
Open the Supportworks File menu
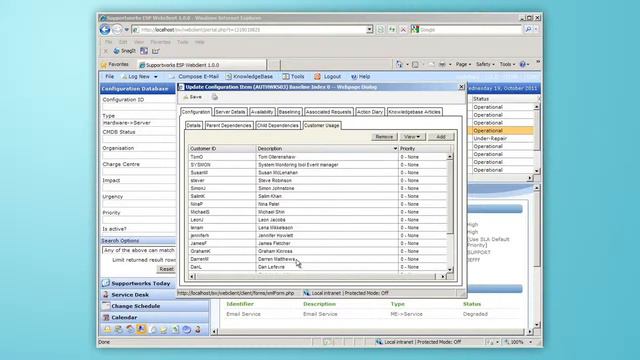tap(109, 76)
